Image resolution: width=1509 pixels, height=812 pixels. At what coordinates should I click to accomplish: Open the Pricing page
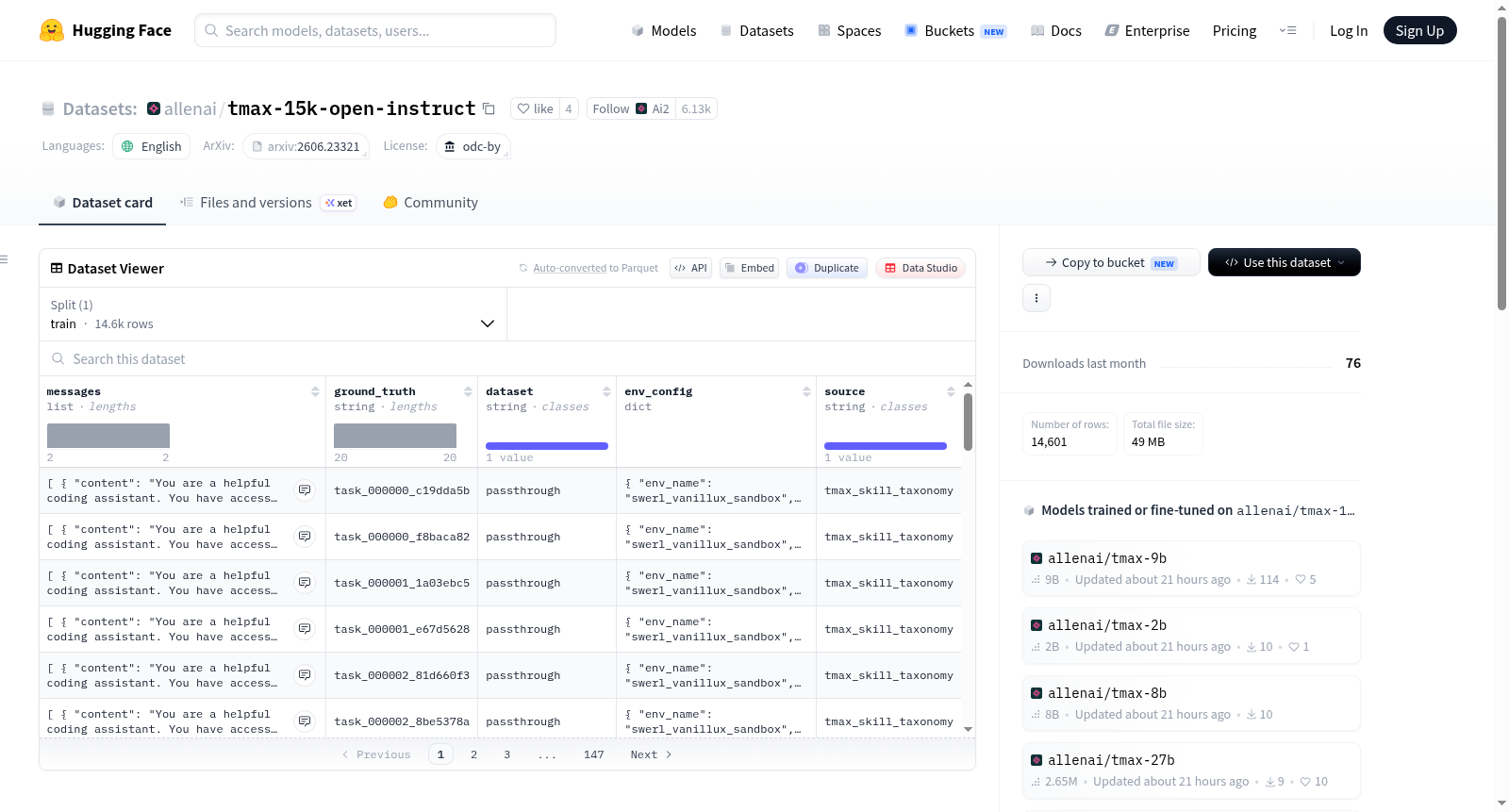[1235, 30]
